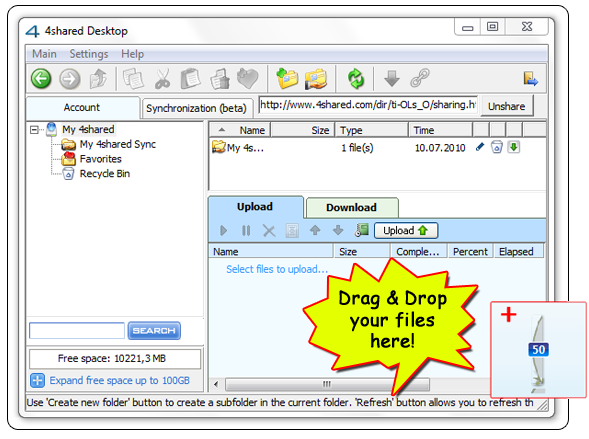Create new folder with the green-plus folder icon
The width and height of the screenshot is (589, 439).
287,78
